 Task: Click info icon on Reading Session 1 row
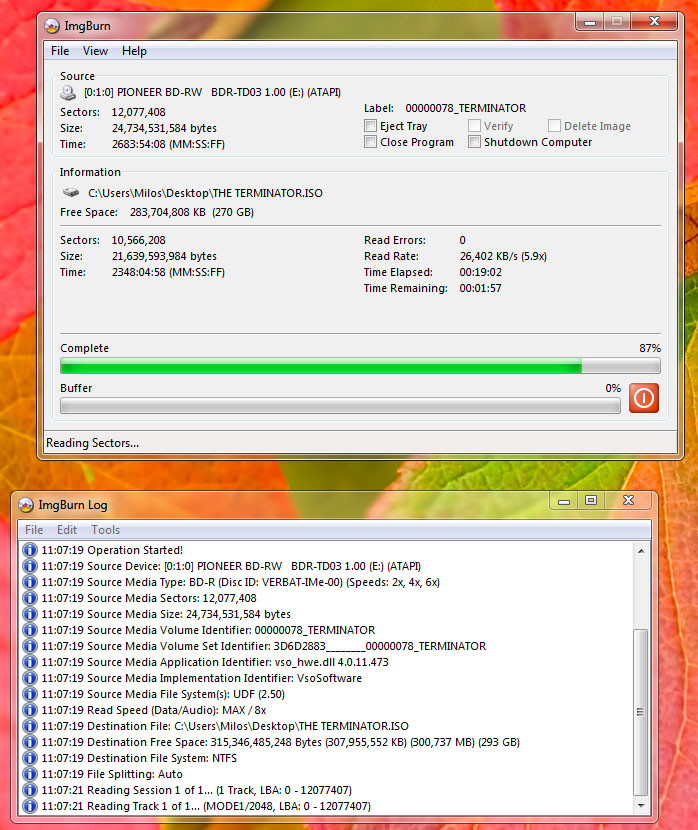click(30, 790)
